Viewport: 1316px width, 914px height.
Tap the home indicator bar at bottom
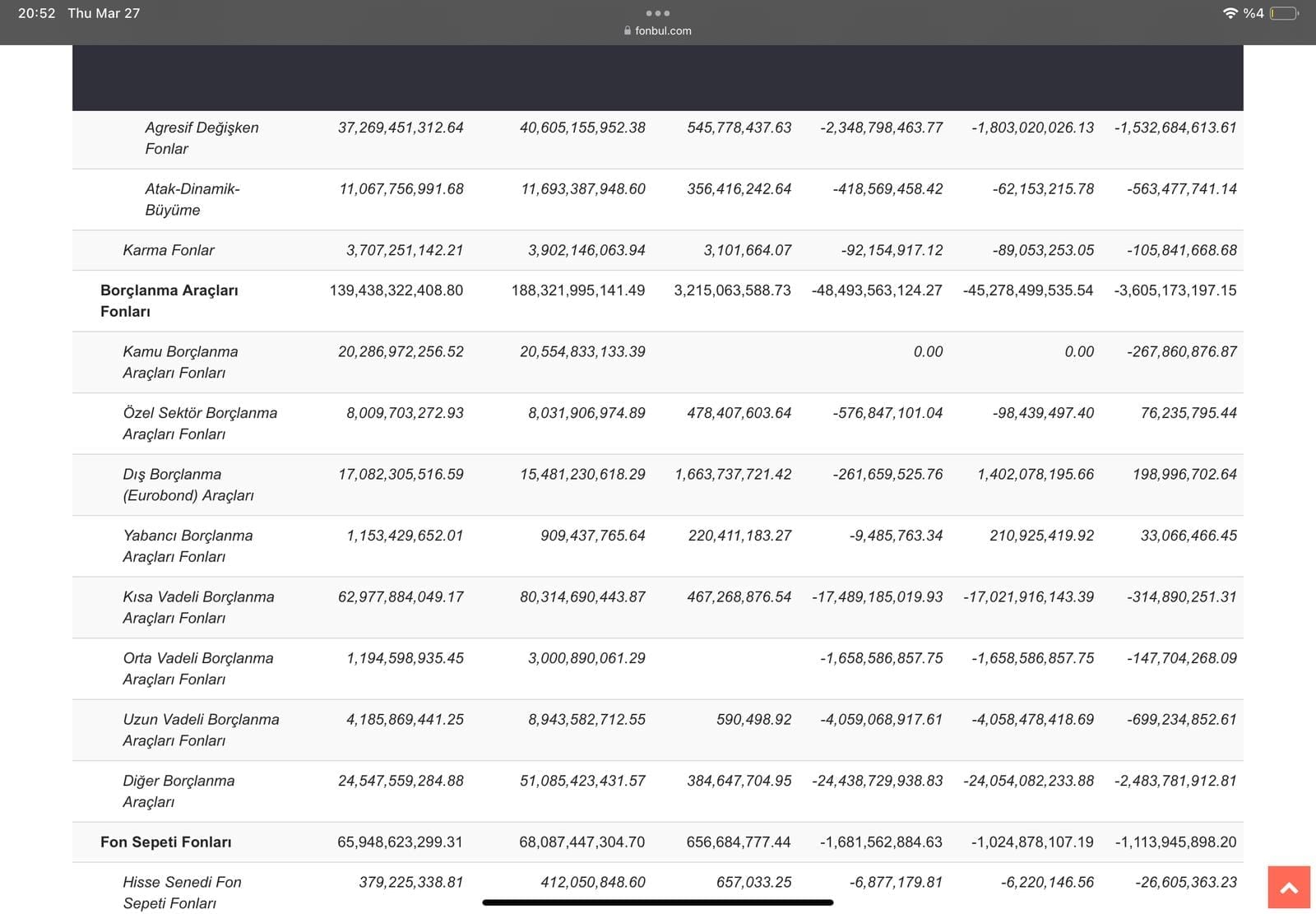pos(658,902)
